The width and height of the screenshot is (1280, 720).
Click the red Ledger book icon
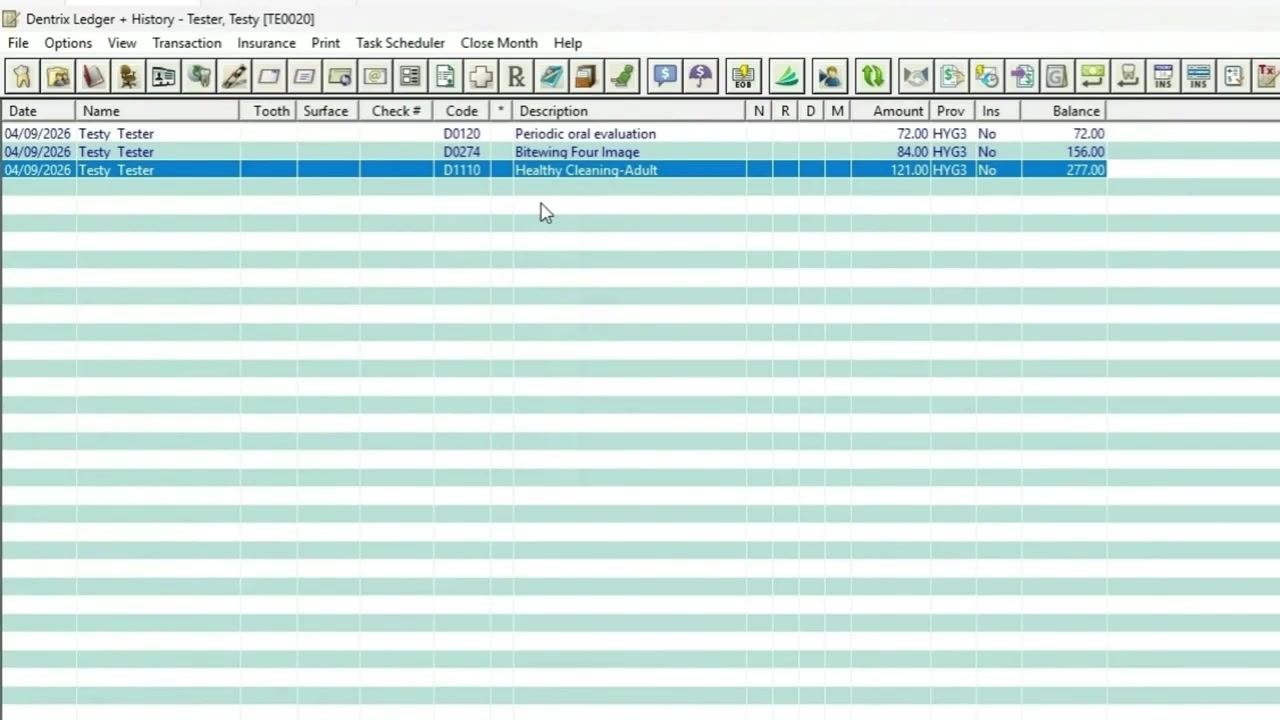pos(93,76)
